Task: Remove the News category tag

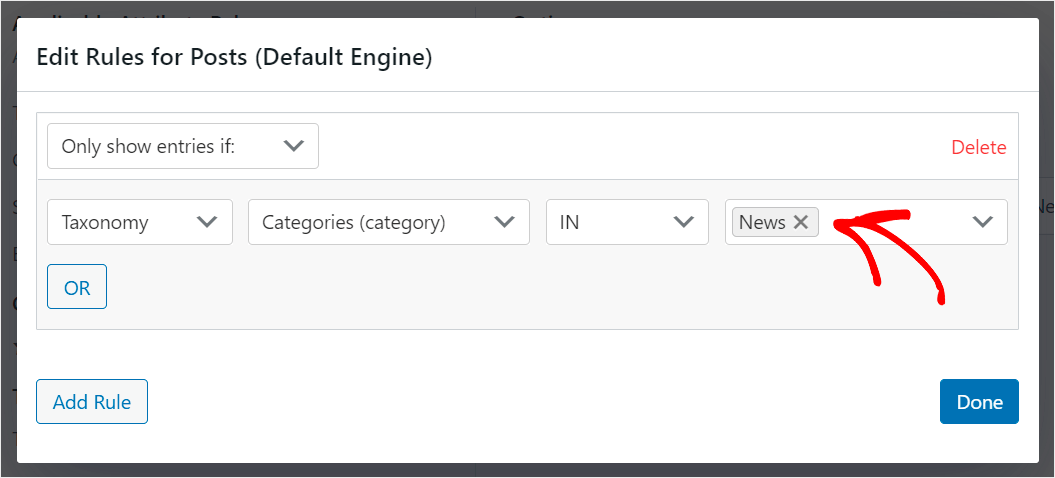Action: (800, 223)
